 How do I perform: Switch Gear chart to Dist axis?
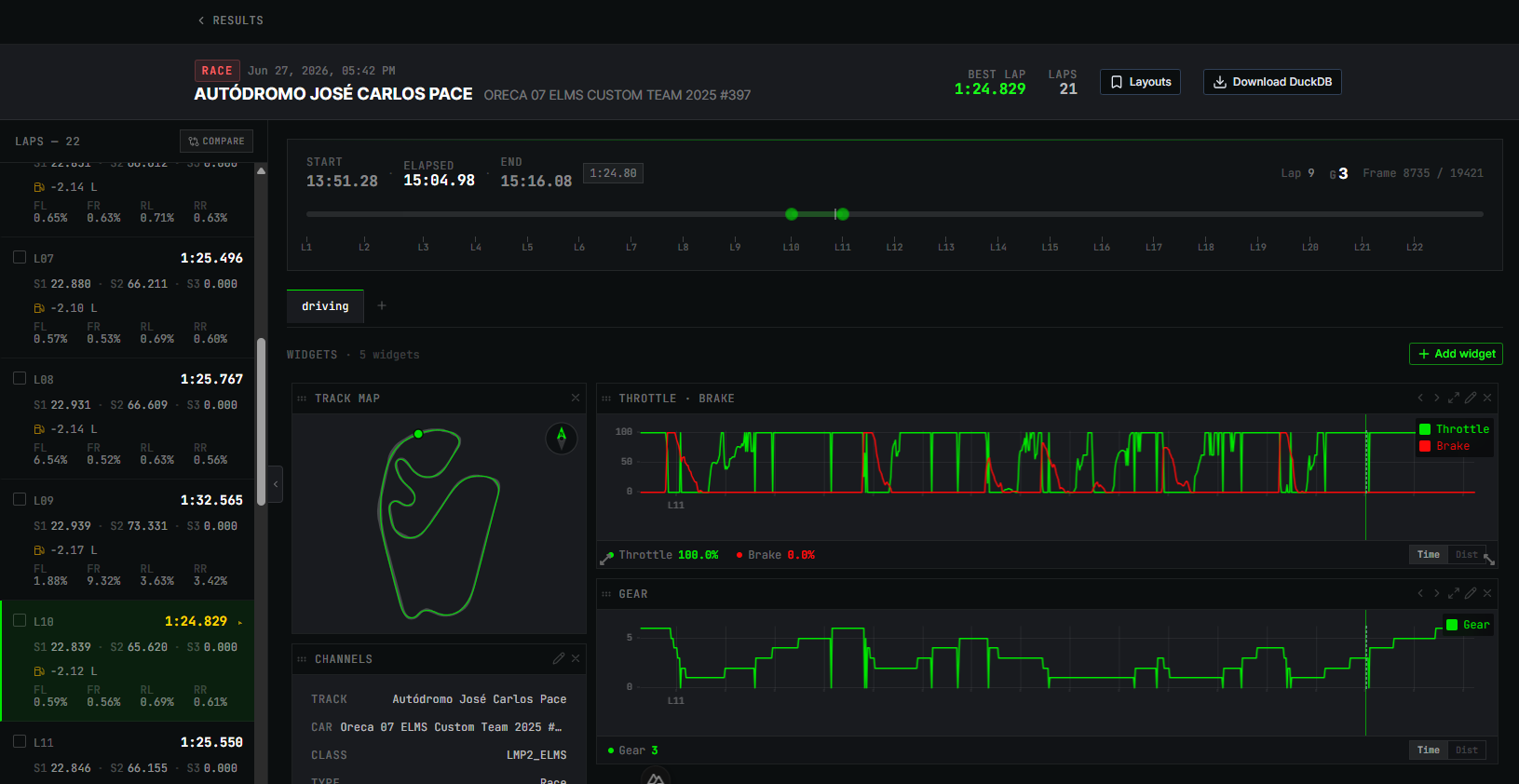point(1467,750)
